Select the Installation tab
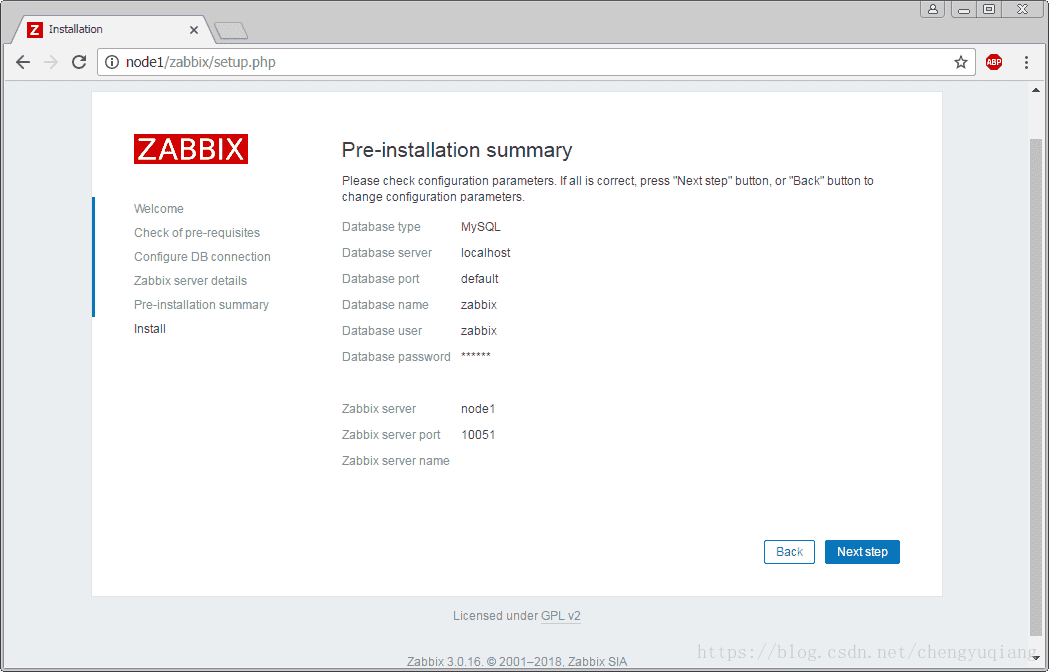This screenshot has width=1049, height=672. tap(112, 29)
